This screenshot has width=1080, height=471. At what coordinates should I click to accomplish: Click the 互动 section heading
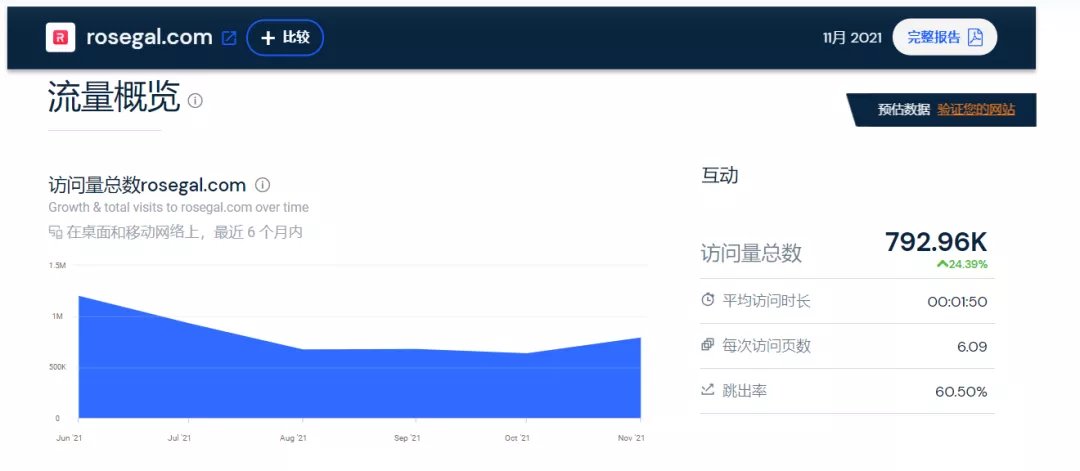click(x=719, y=176)
